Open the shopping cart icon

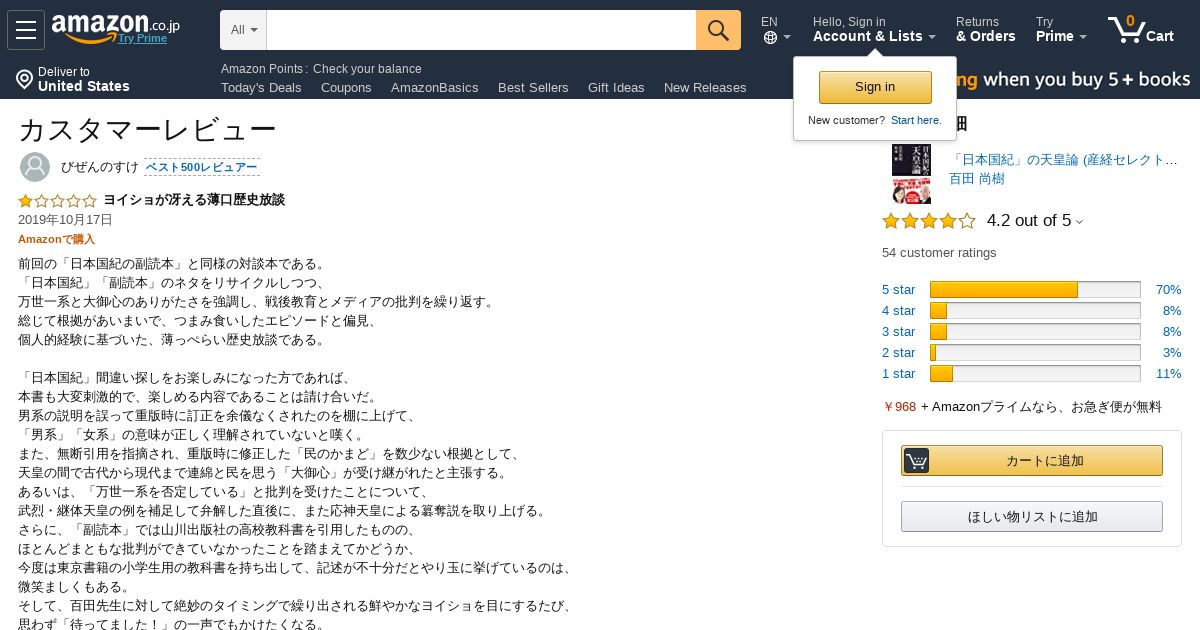tap(1126, 29)
